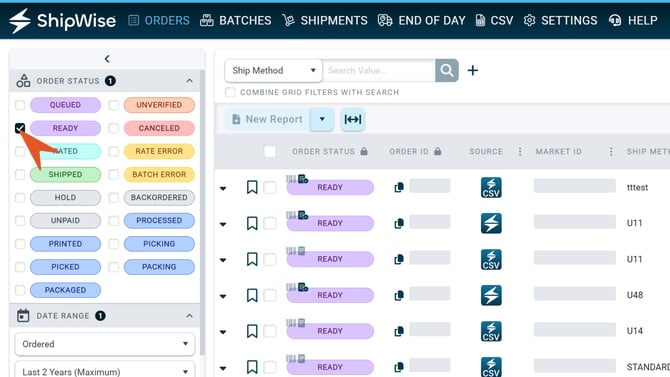Collapse the filter sidebar with the left chevron
The height and width of the screenshot is (377, 670).
tap(107, 59)
